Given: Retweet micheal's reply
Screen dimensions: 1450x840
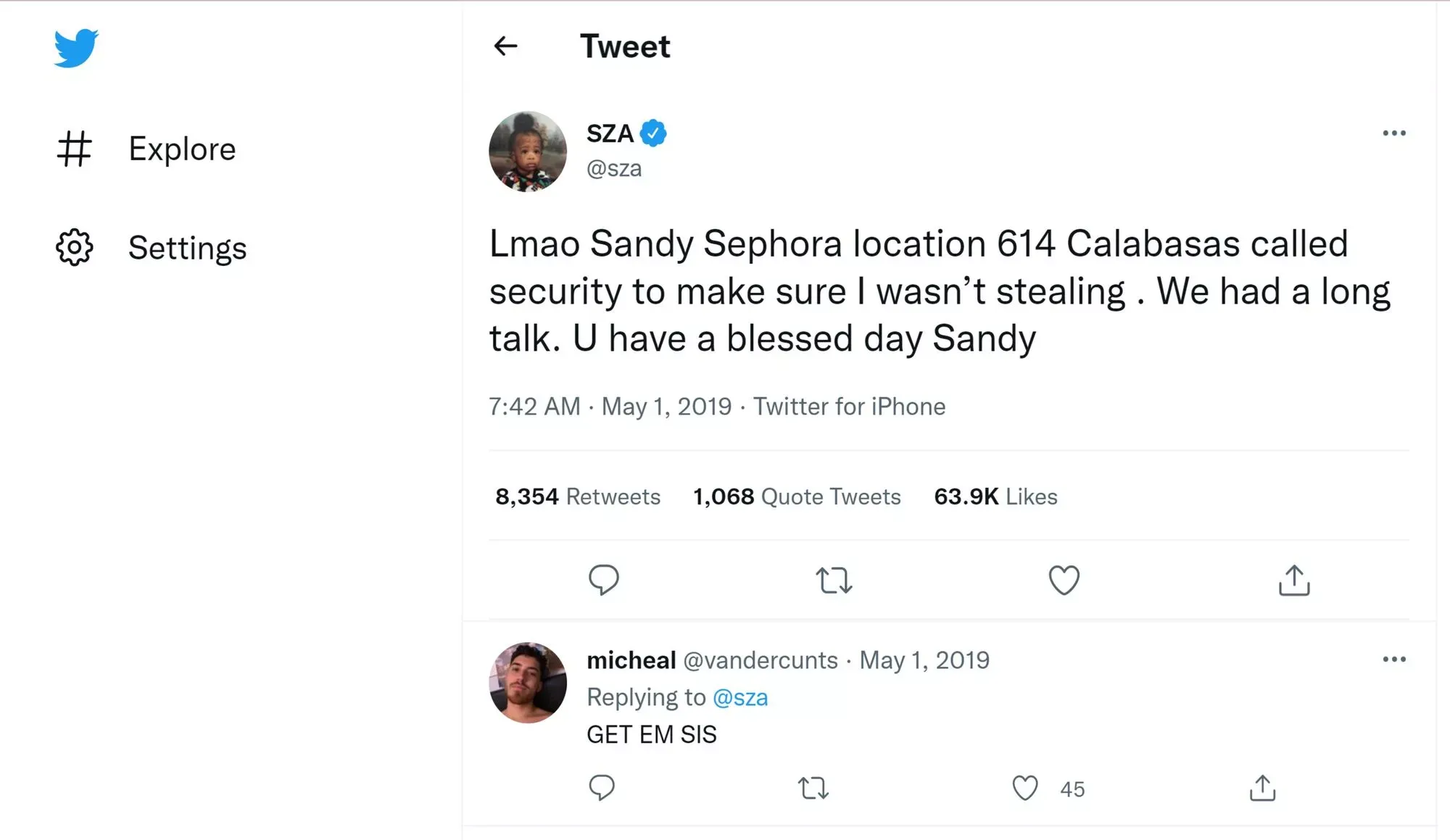Looking at the screenshot, I should point(813,788).
